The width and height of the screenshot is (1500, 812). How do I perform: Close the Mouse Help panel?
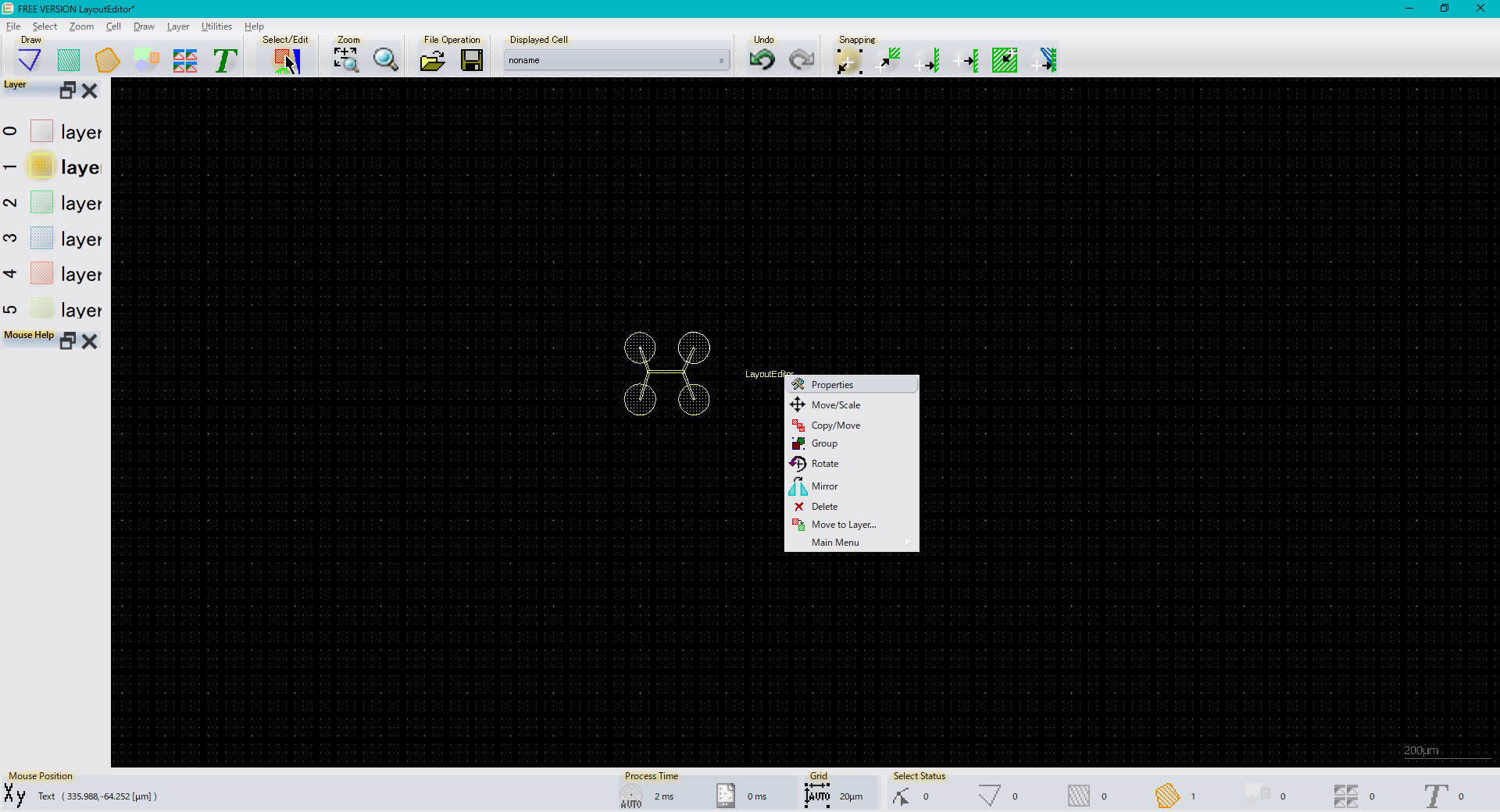coord(90,341)
